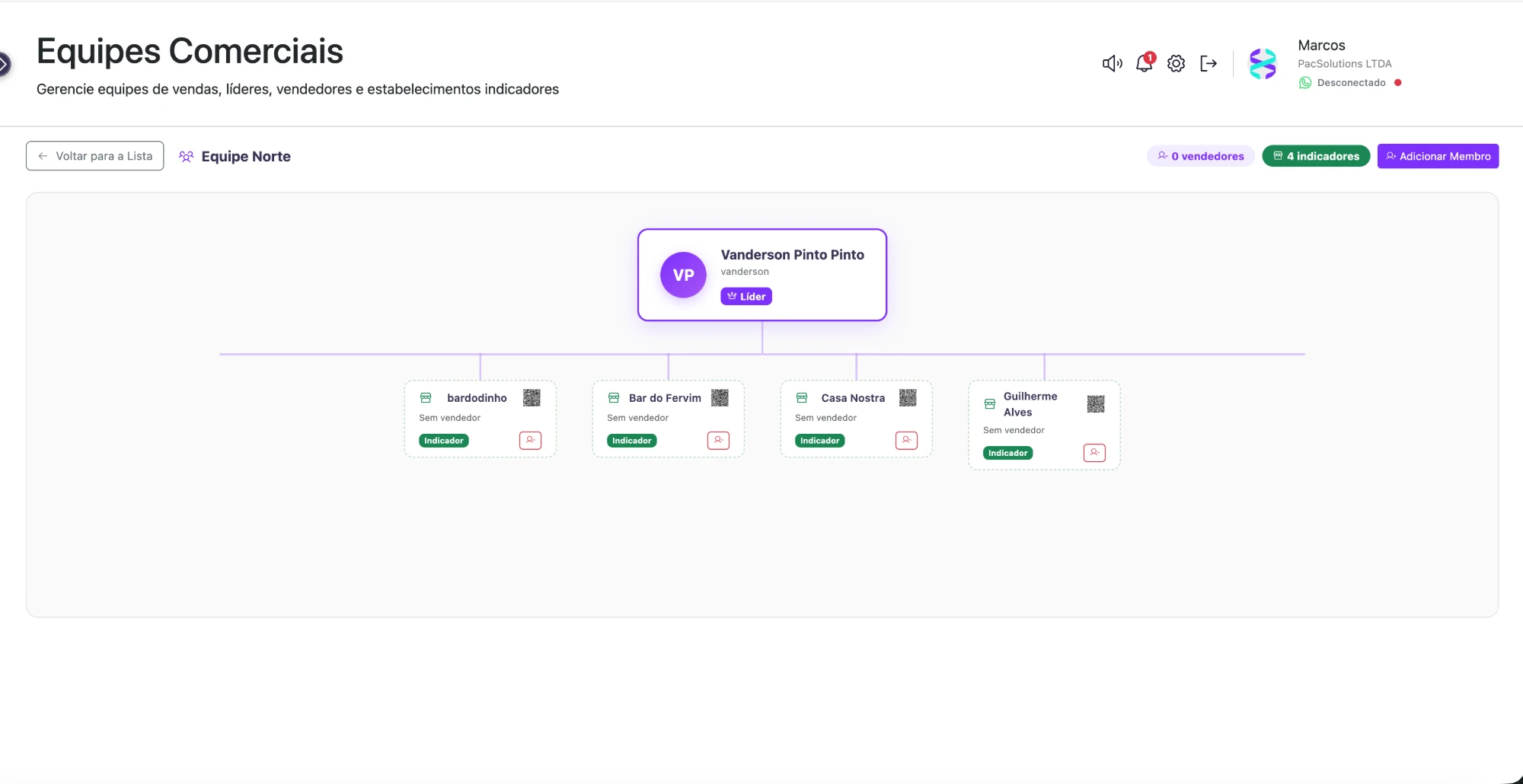Viewport: 1523px width, 784px height.
Task: Mute sounds with the speaker icon
Action: pyautogui.click(x=1112, y=63)
